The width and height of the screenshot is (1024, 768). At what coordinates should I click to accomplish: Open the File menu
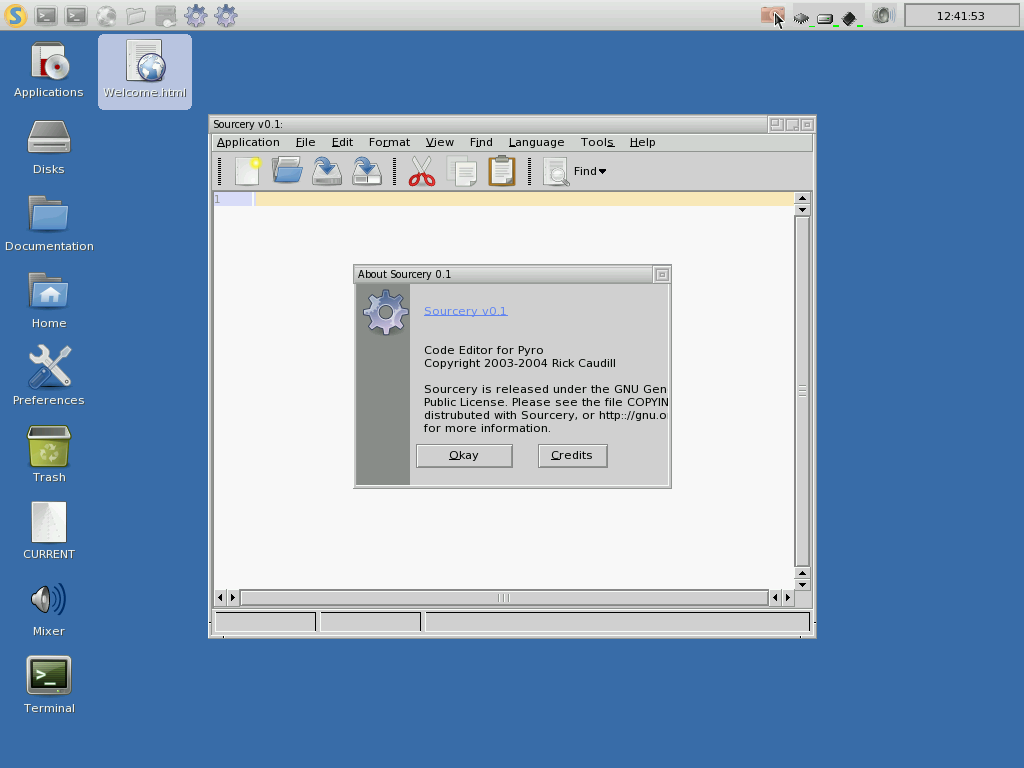pos(305,142)
